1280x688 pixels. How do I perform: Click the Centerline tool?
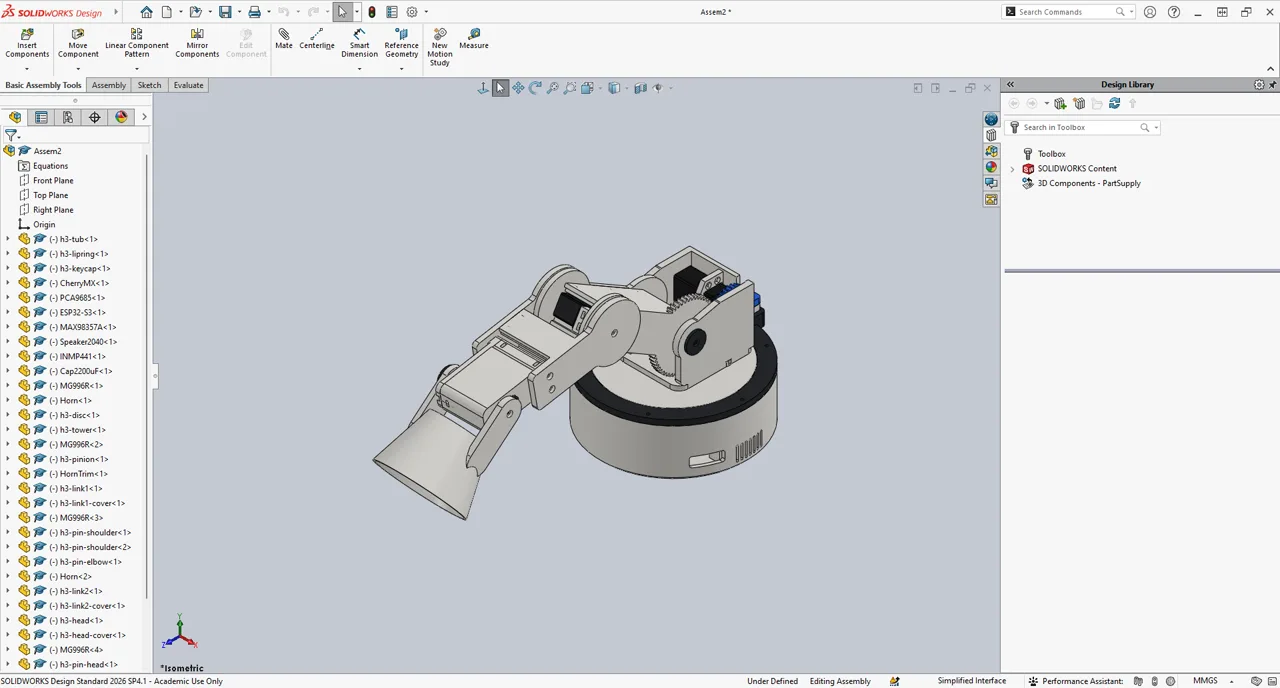(317, 39)
